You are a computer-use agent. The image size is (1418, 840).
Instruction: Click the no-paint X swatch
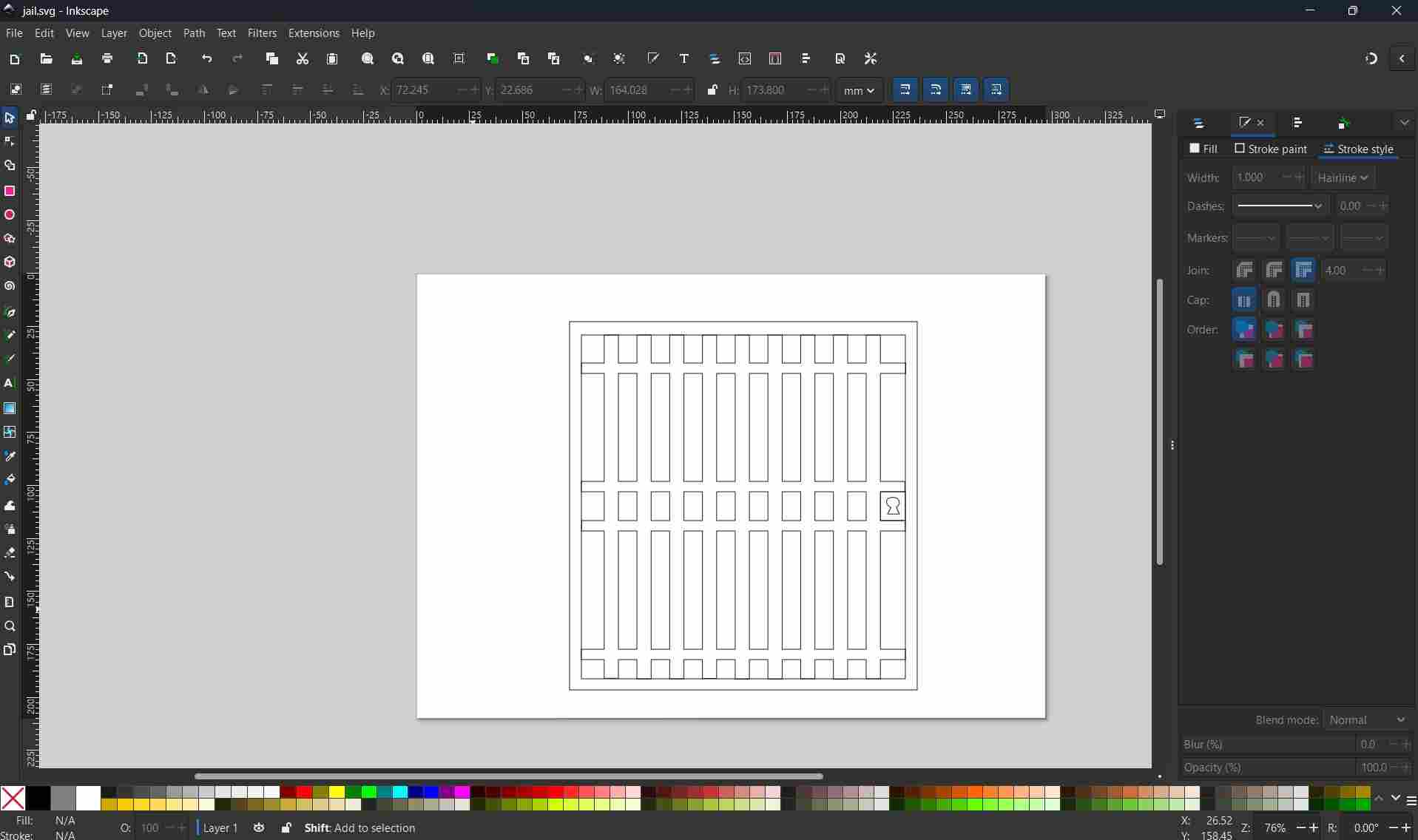13,798
